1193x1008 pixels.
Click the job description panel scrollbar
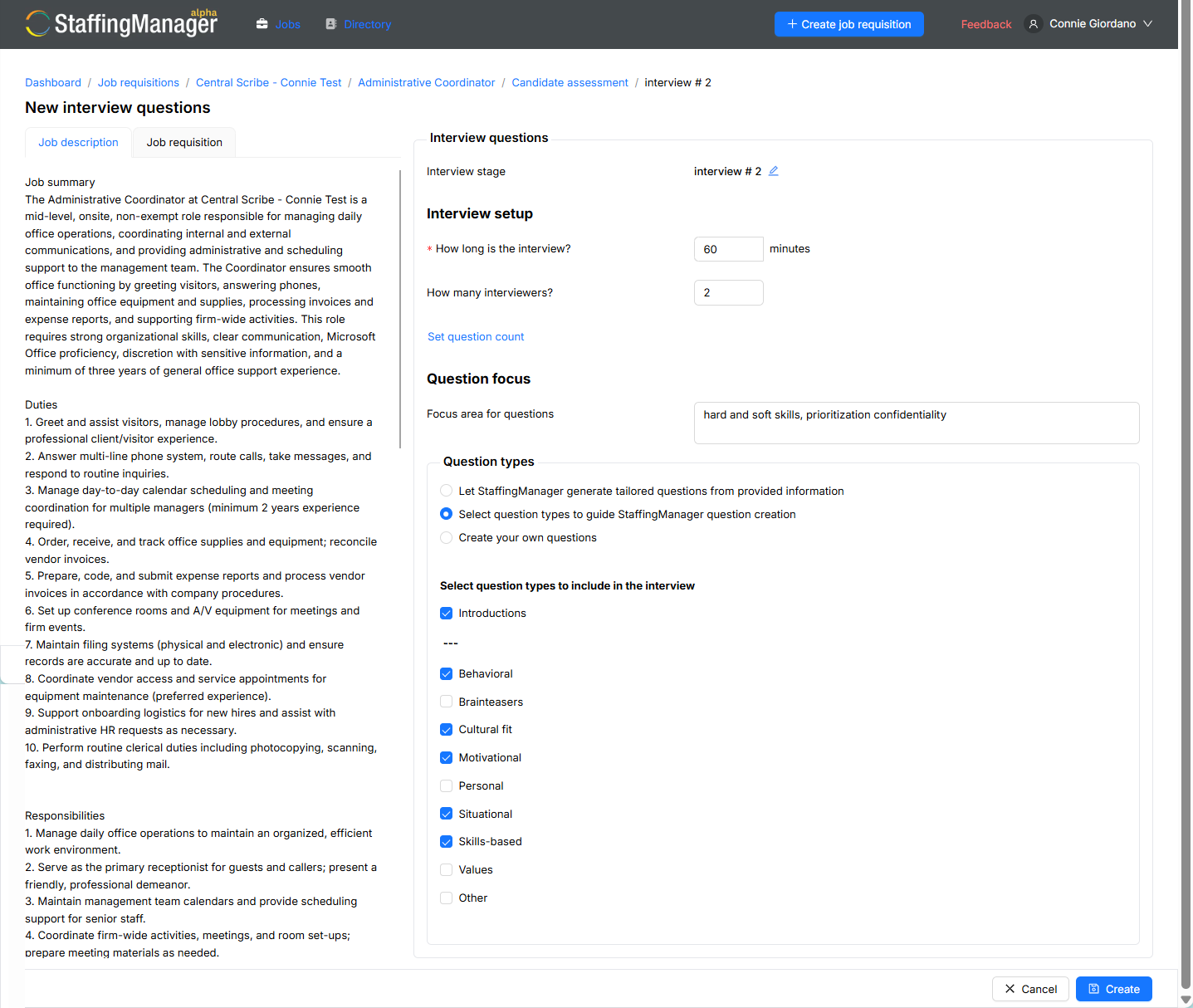point(400,309)
